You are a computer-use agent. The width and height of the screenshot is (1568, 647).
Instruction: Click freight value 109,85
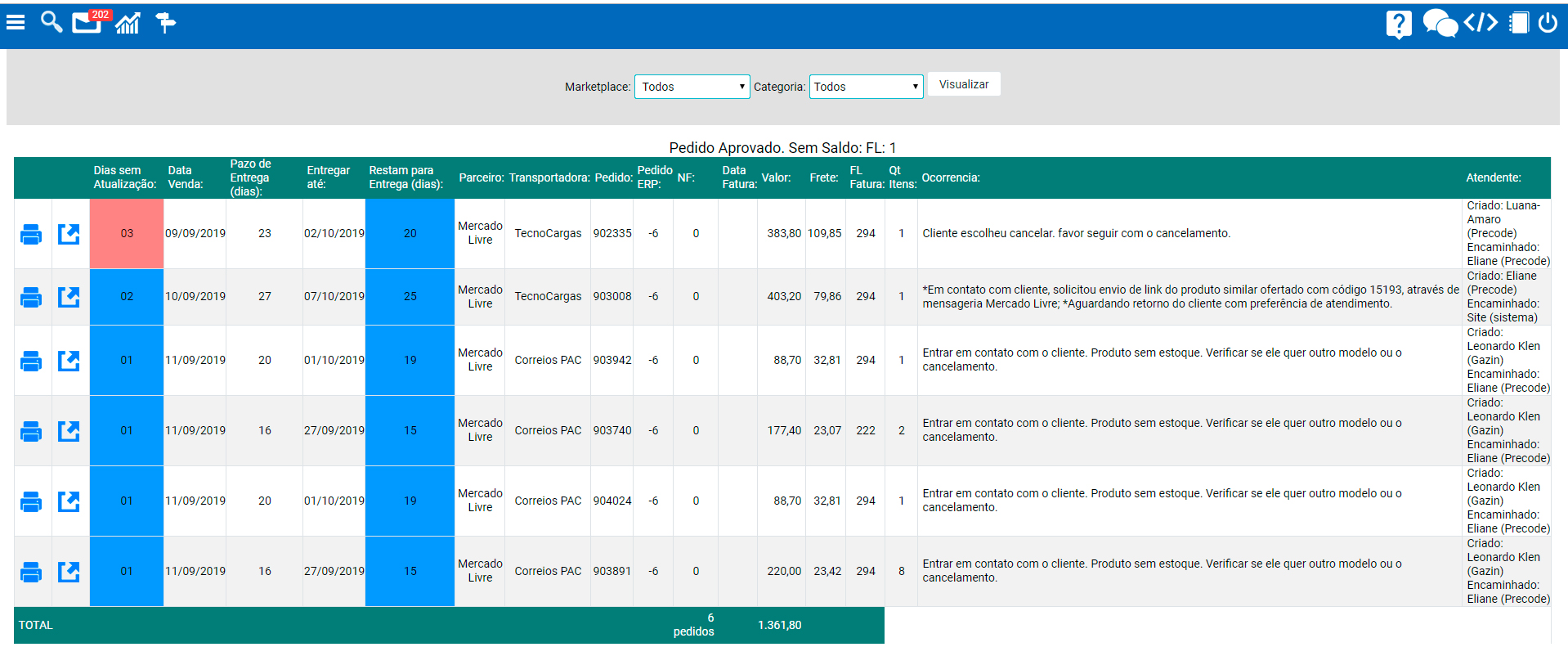[825, 234]
